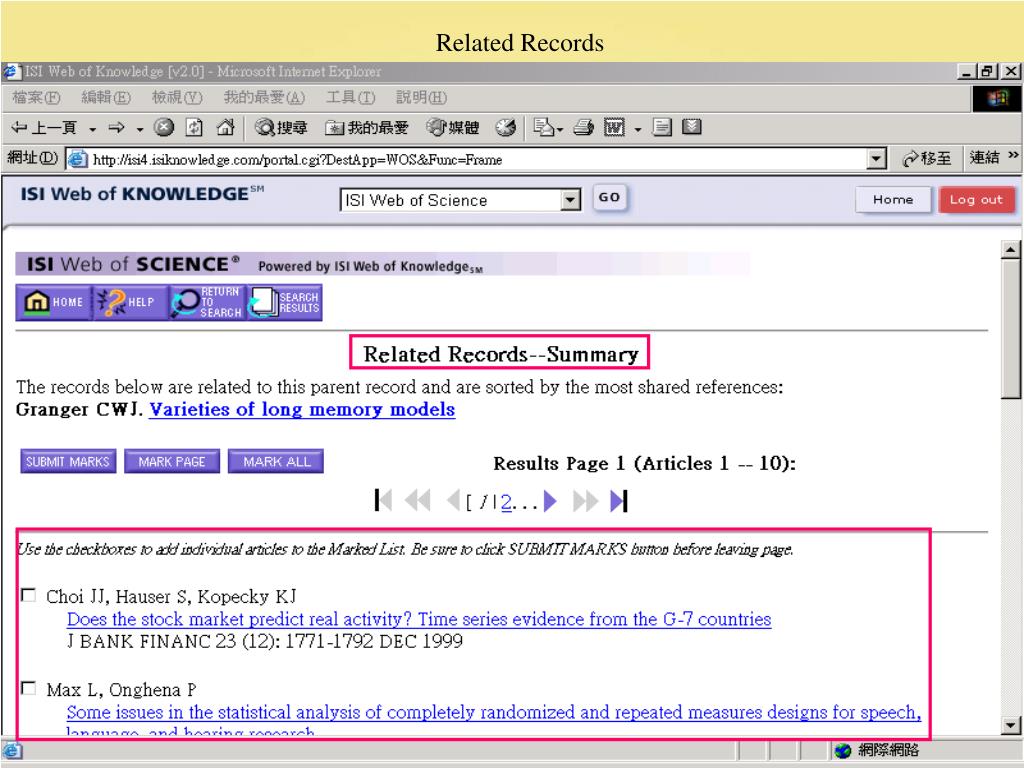The height and width of the screenshot is (768, 1024).
Task: Click the GO button next to dropdown
Action: (x=609, y=197)
